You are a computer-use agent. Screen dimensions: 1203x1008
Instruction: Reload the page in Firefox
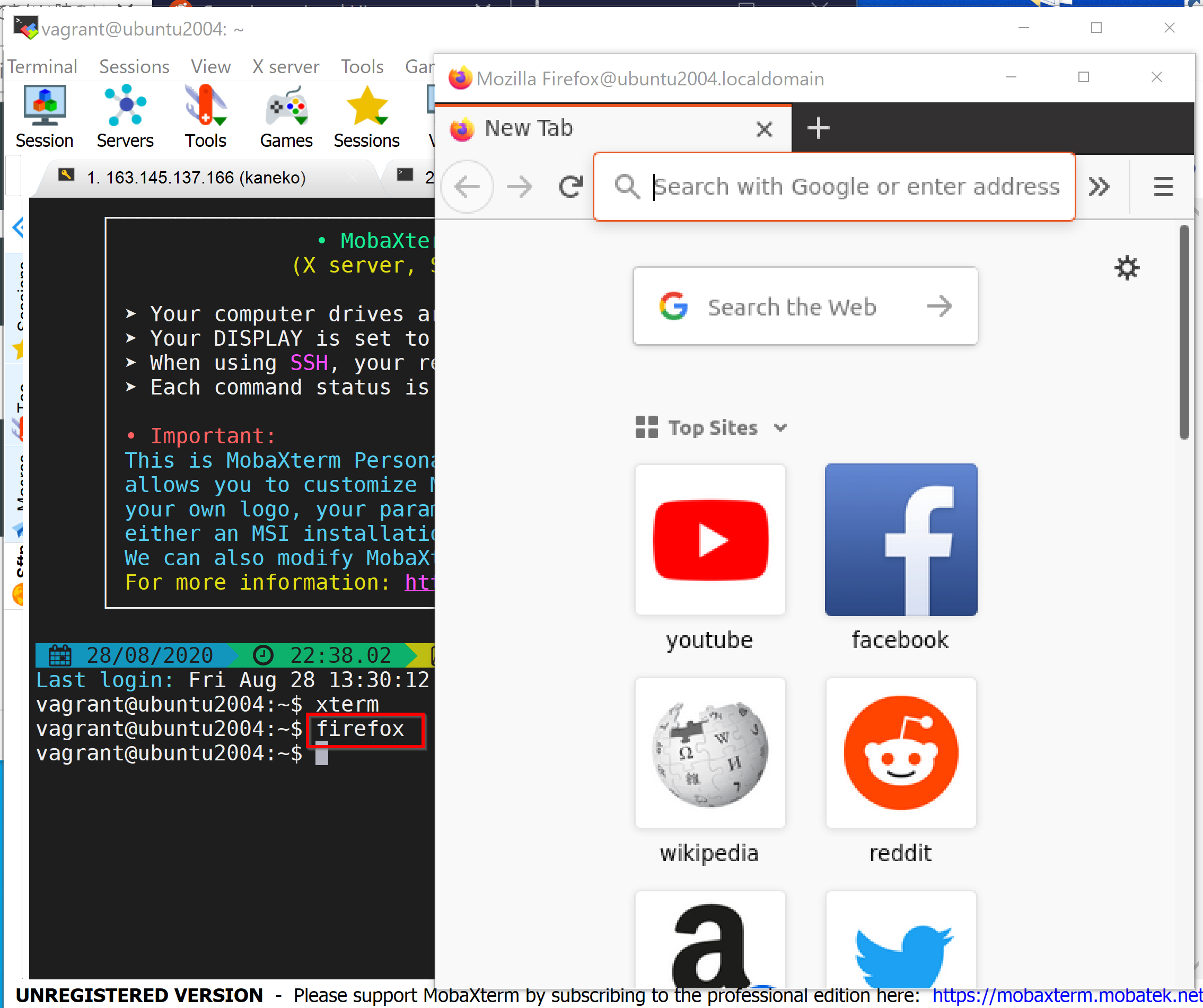click(570, 186)
